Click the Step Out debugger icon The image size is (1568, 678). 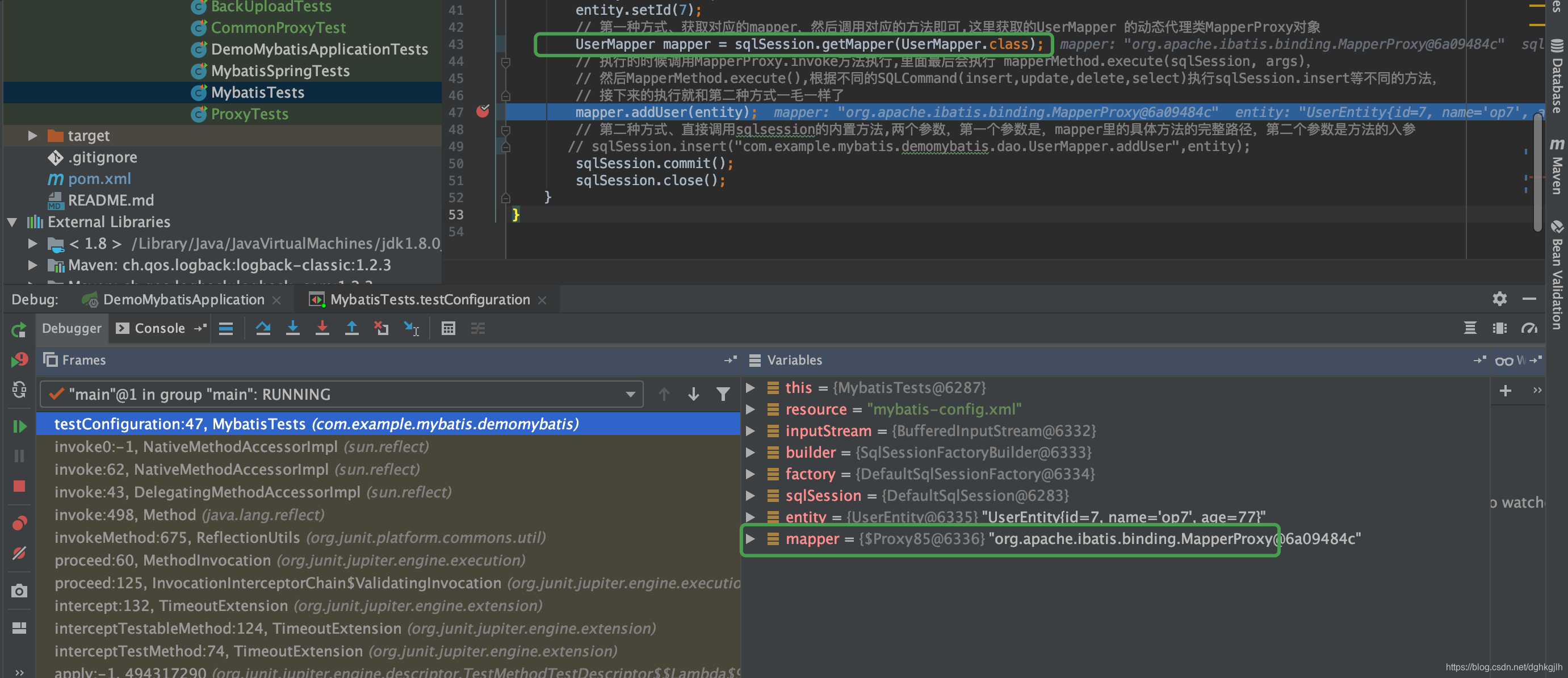[x=352, y=329]
